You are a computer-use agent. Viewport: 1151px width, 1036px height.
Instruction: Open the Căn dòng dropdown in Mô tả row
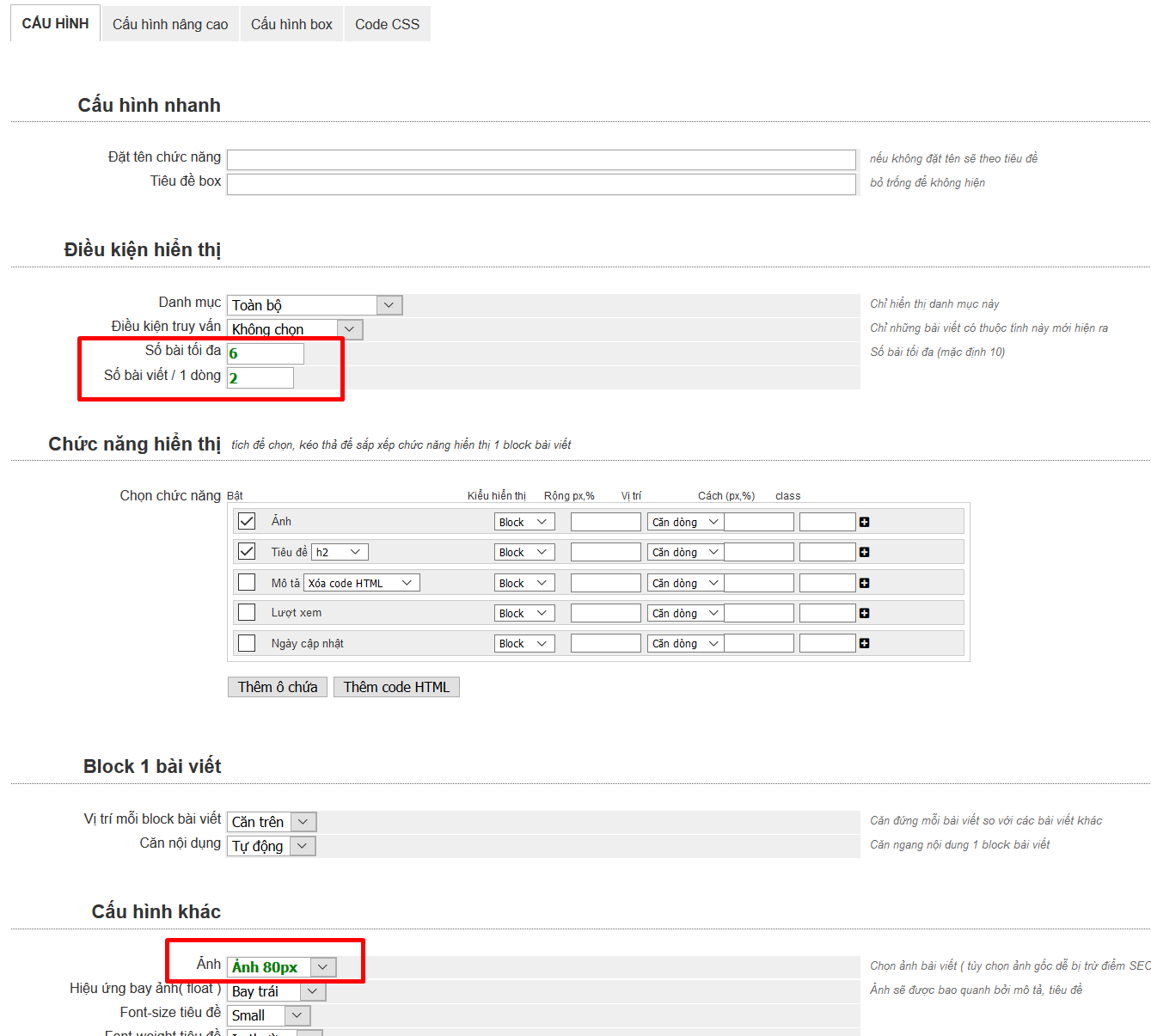(x=685, y=583)
